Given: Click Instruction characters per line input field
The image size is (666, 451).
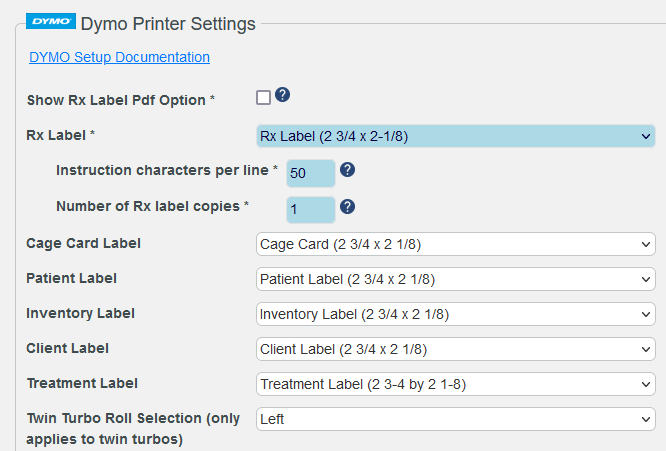Looking at the screenshot, I should coord(310,173).
